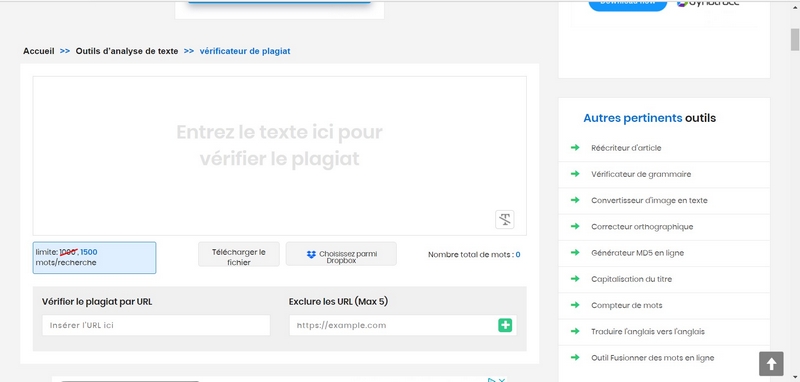Click green arrow beside Correcteur orthographique
800x382 pixels.
coord(575,226)
